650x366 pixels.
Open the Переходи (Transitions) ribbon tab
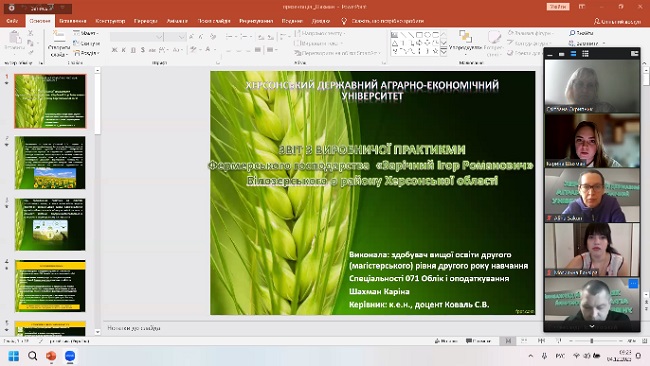click(x=146, y=21)
